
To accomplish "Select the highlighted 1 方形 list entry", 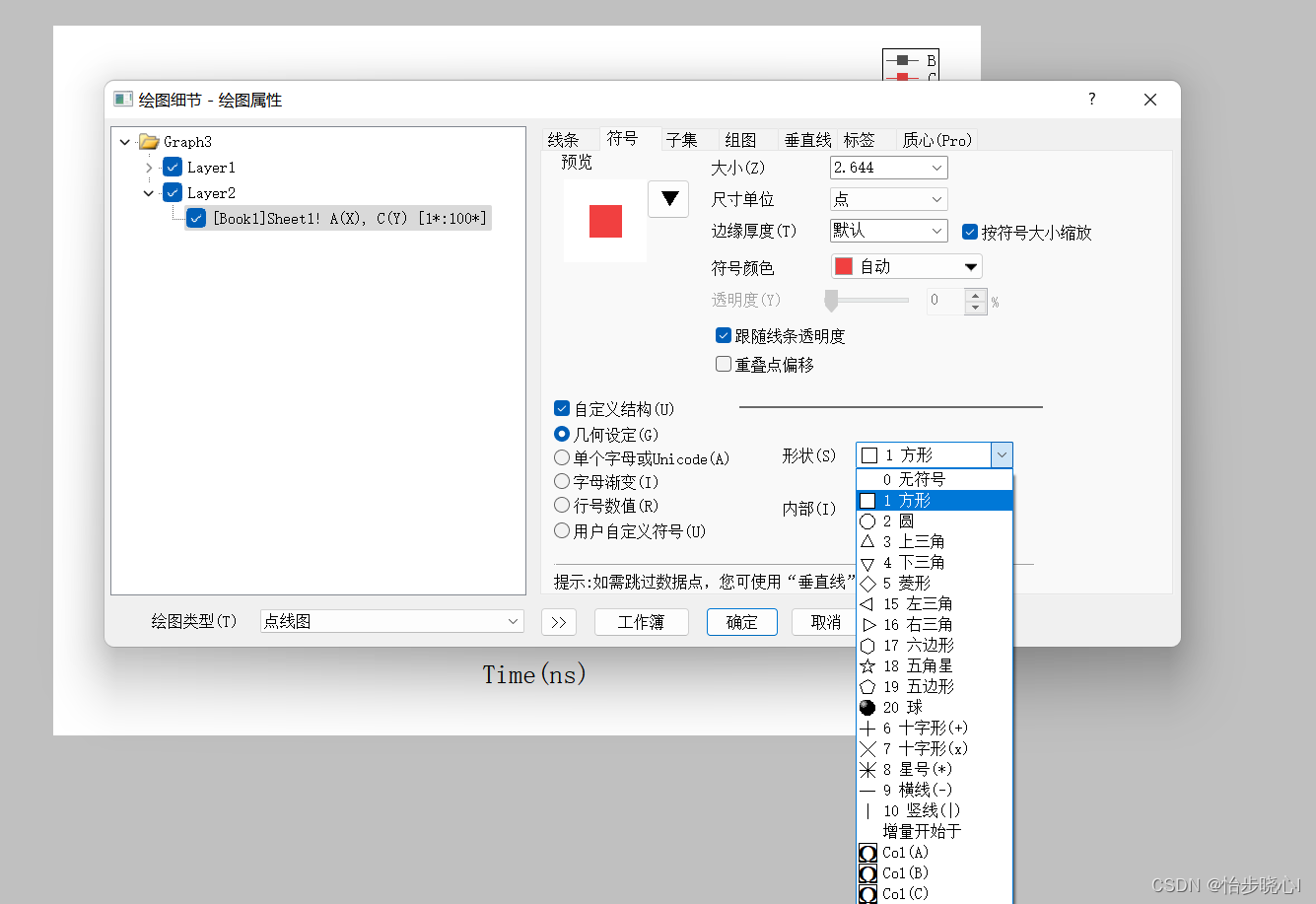I will coord(935,500).
